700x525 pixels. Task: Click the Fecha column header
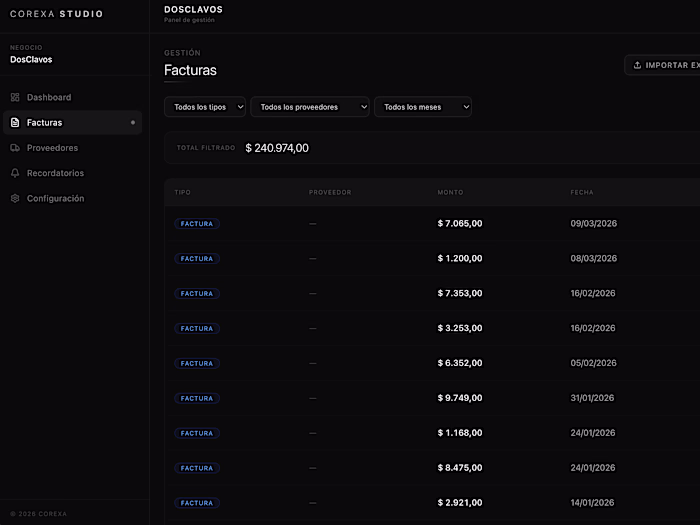pos(582,192)
